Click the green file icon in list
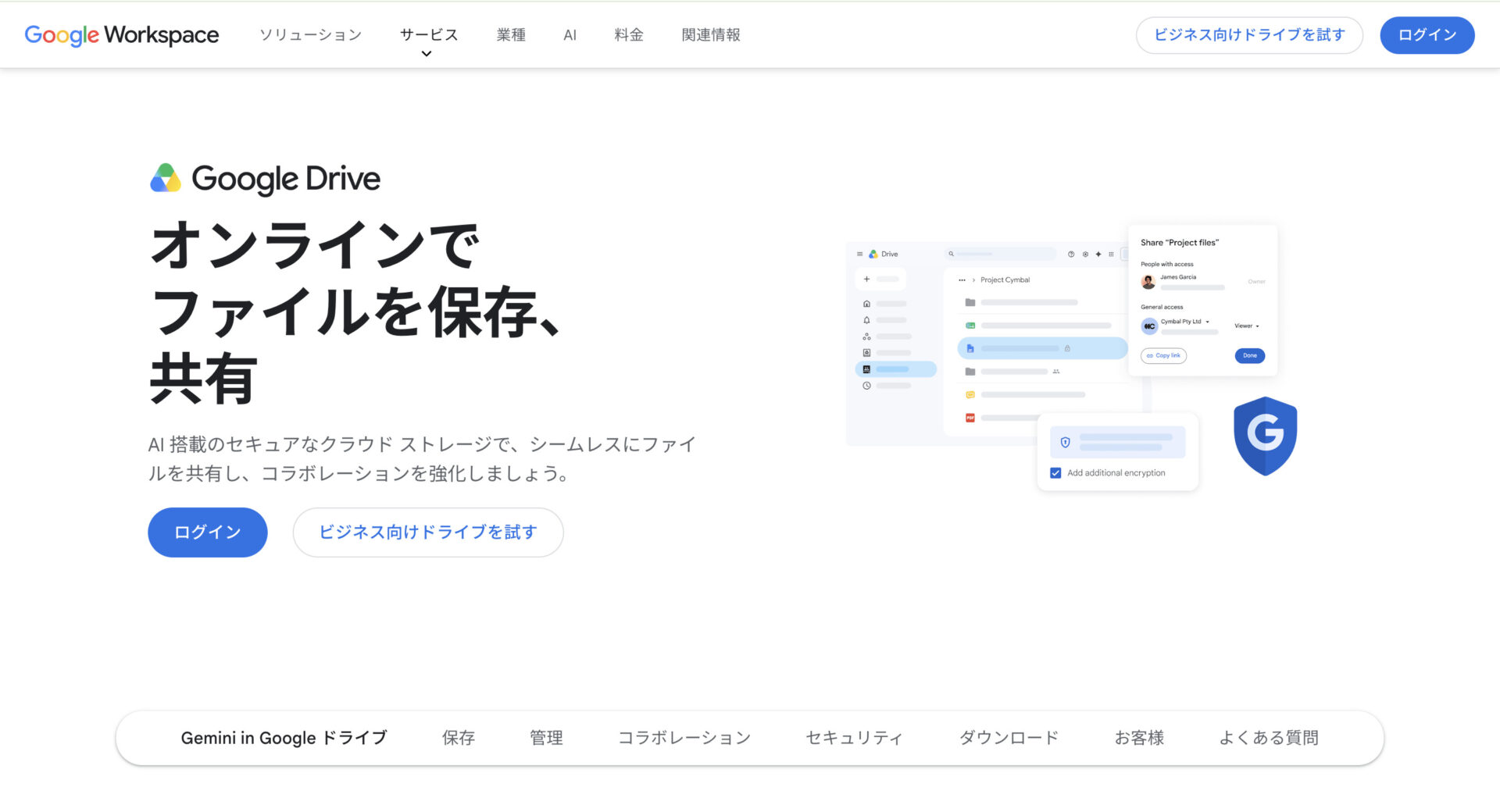This screenshot has width=1500, height=812. pos(970,326)
